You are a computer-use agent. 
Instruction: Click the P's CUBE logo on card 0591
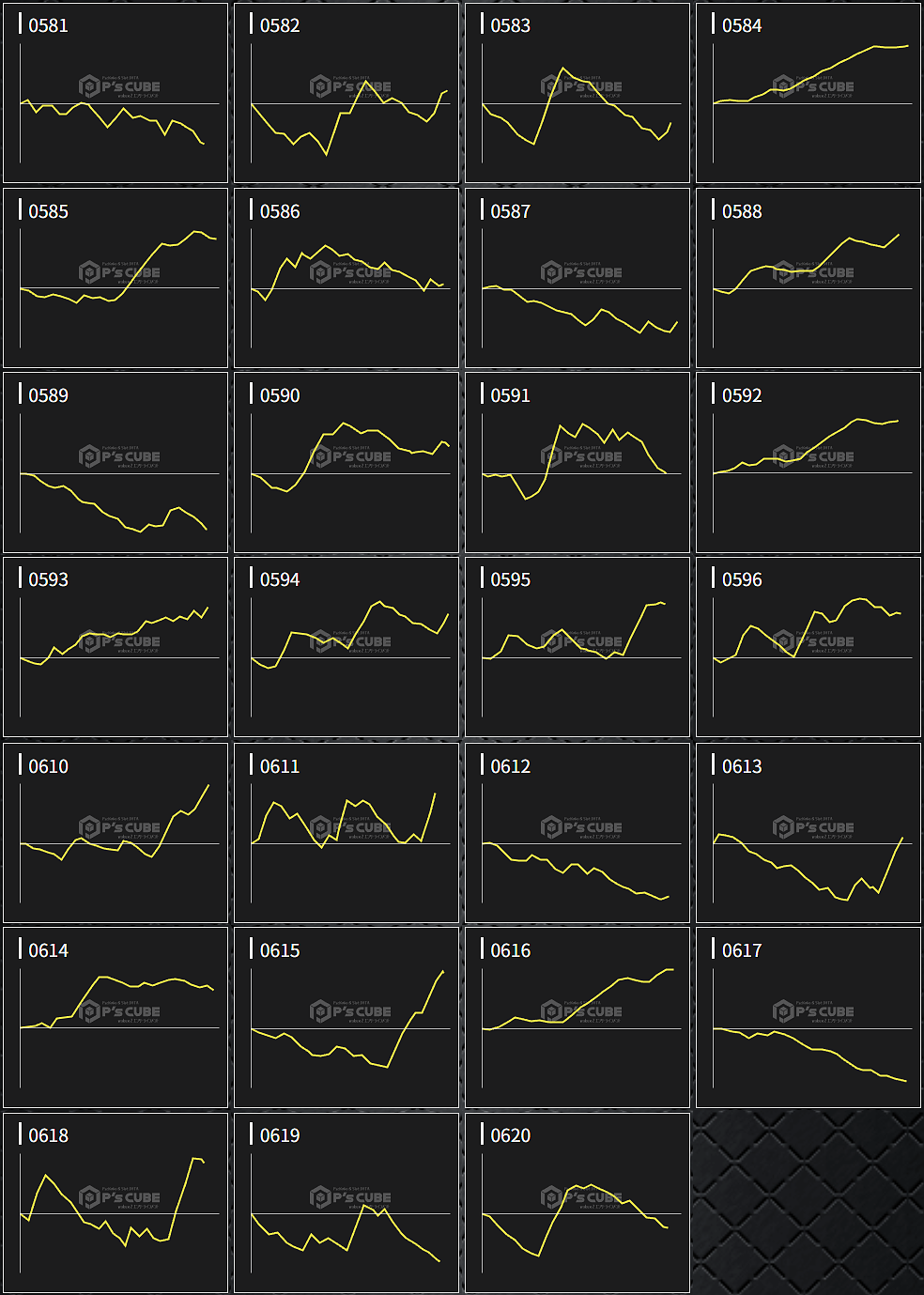tap(582, 456)
